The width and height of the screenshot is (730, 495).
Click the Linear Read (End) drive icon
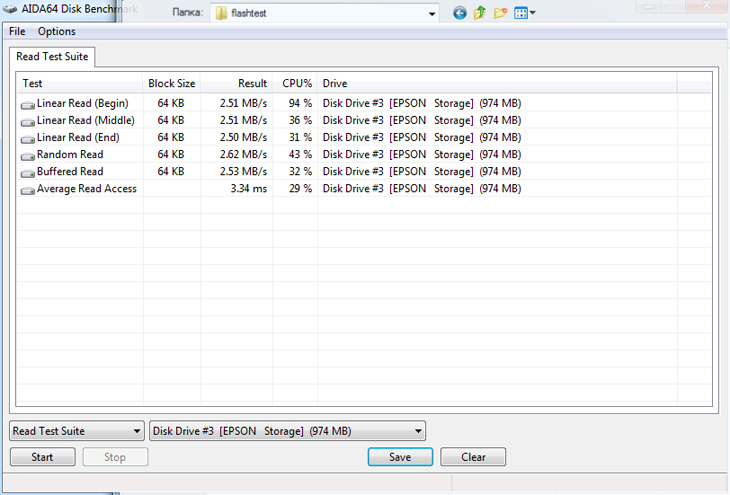(28, 138)
